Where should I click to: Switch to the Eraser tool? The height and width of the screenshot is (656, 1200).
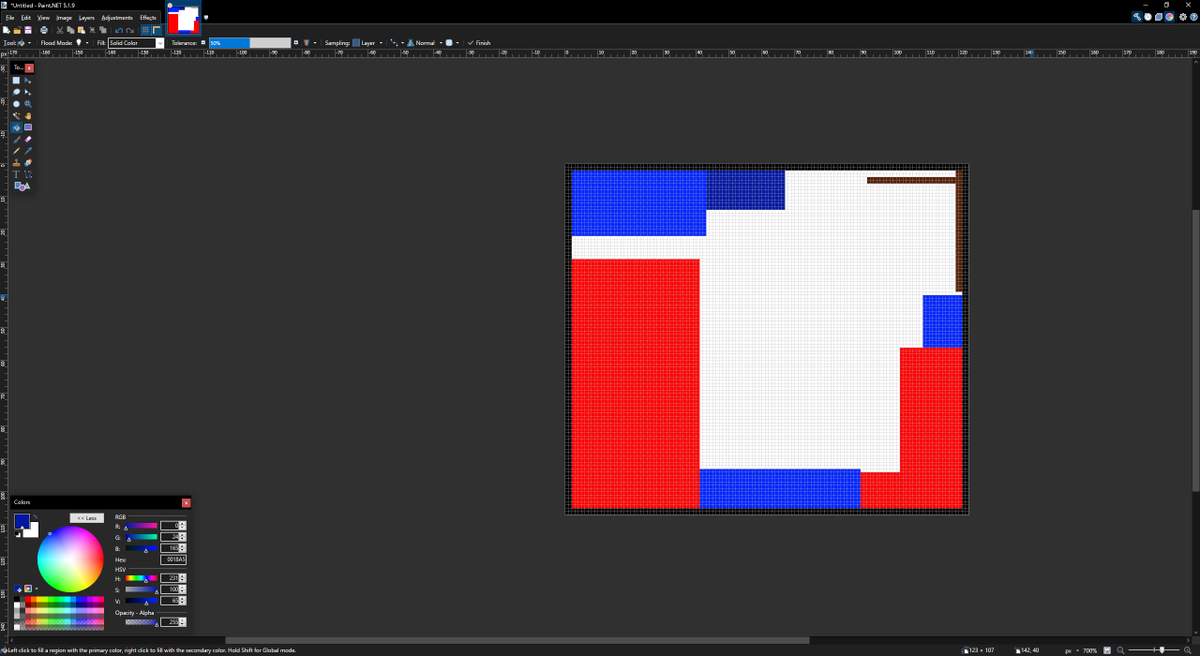27,139
